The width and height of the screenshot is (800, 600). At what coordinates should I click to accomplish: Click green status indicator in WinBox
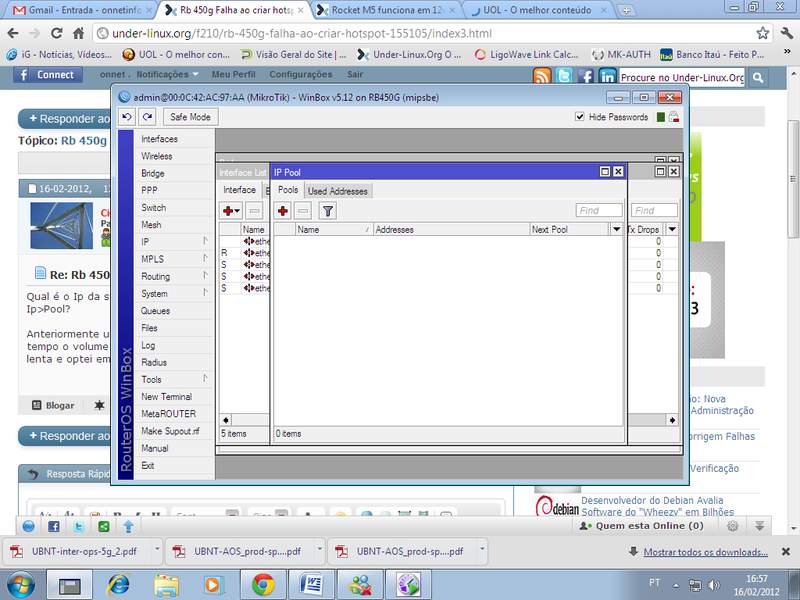(661, 117)
